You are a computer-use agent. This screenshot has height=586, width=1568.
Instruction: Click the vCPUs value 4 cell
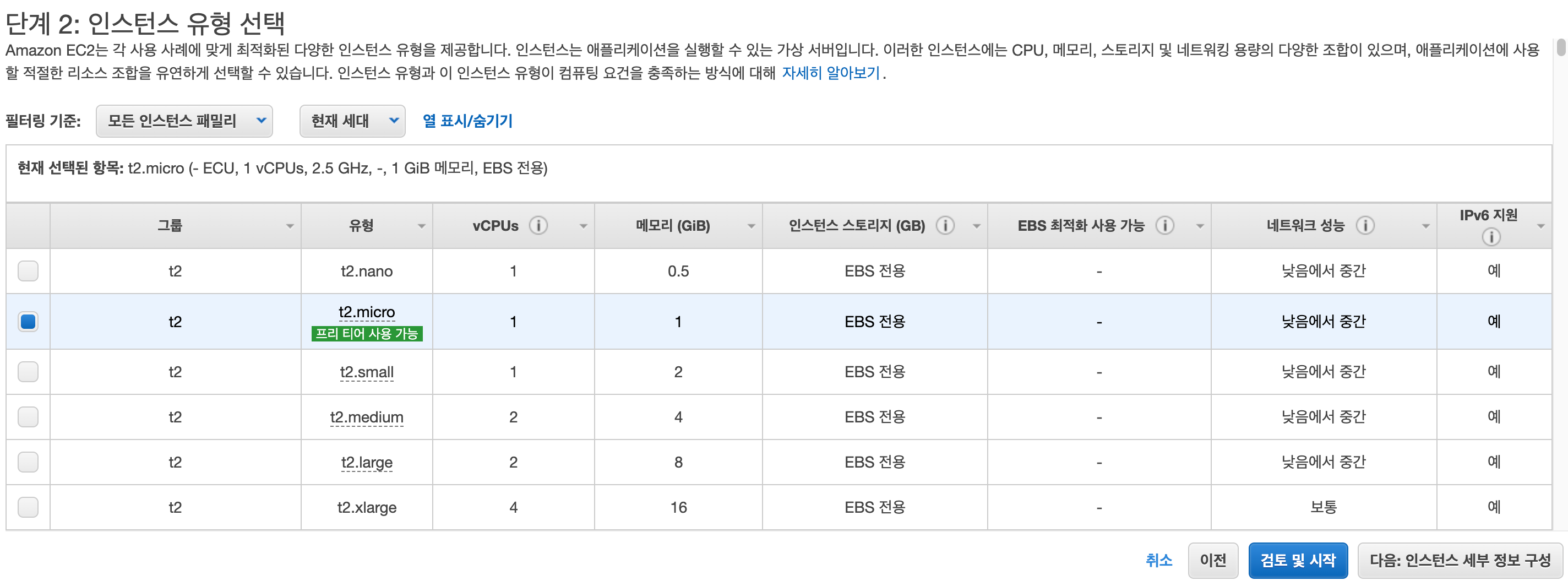[513, 507]
